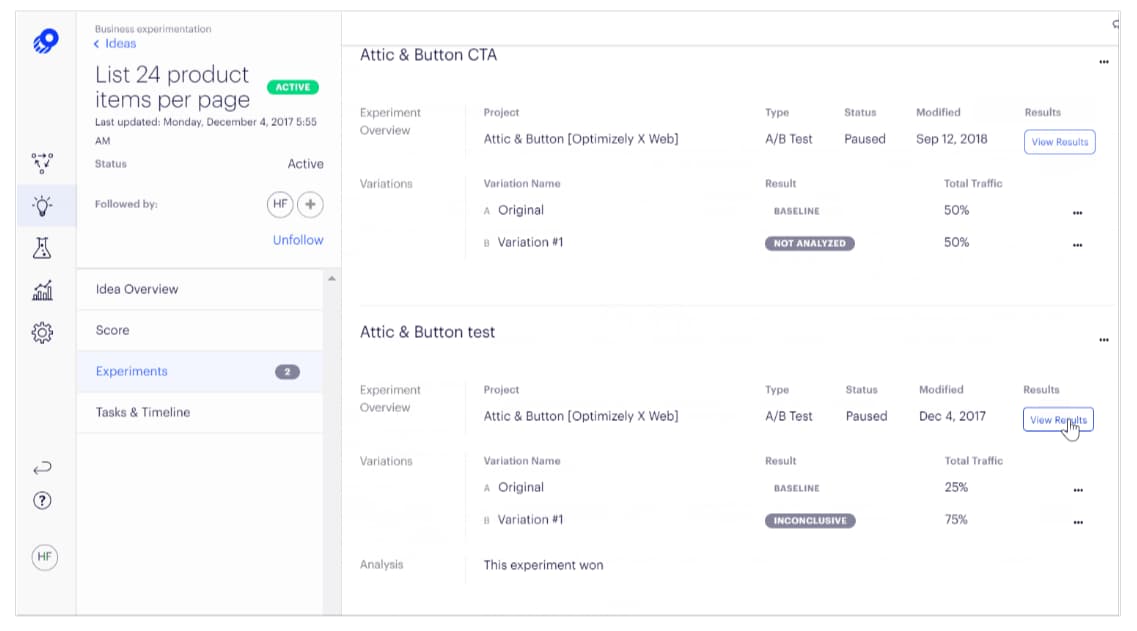Switch to the Idea Overview tab

tap(139, 289)
